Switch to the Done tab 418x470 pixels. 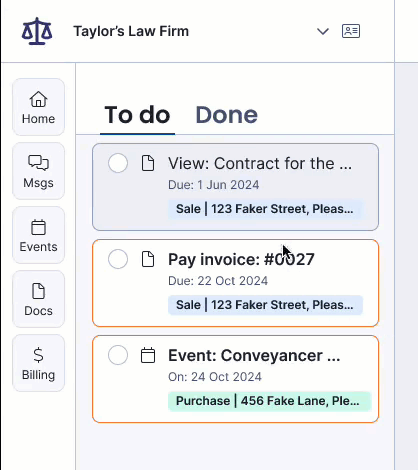pyautogui.click(x=226, y=115)
